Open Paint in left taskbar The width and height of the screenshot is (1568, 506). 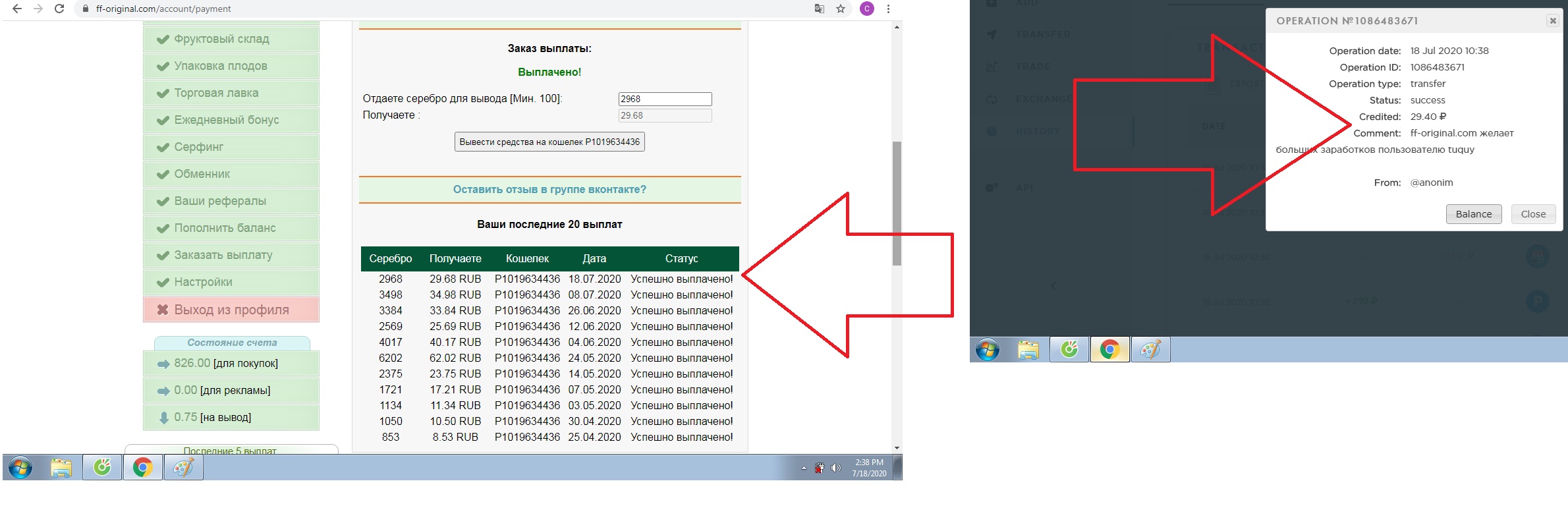click(x=184, y=468)
